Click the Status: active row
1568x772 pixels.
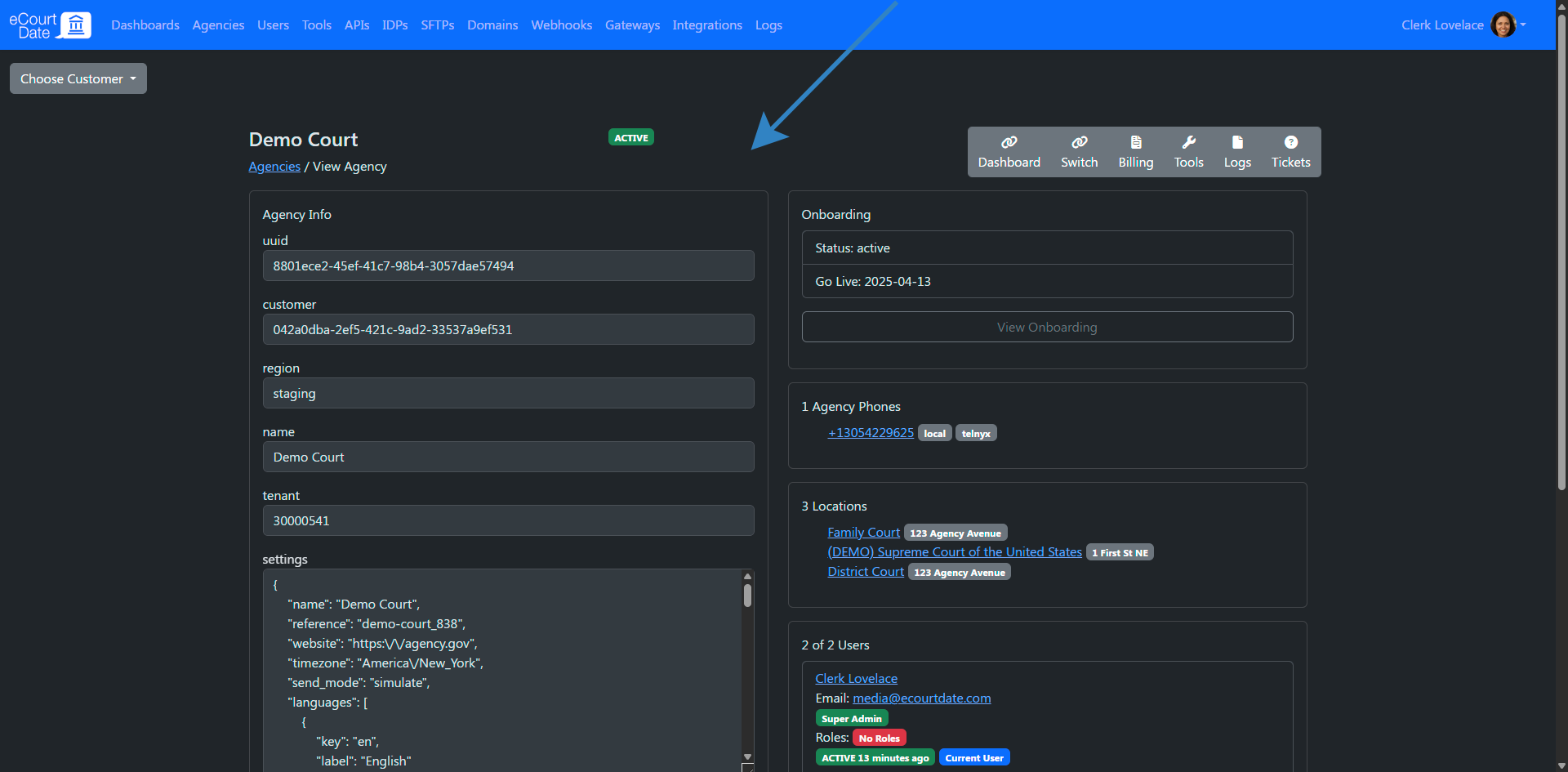(x=1047, y=248)
